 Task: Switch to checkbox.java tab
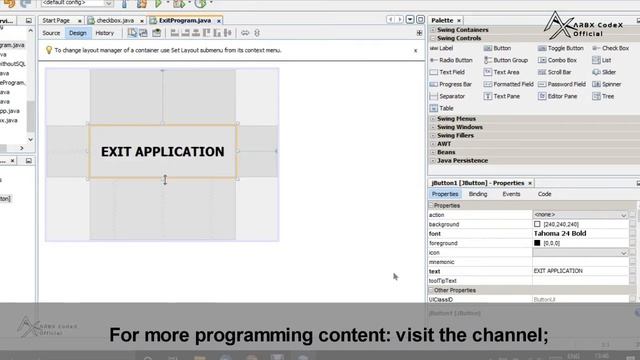(115, 20)
